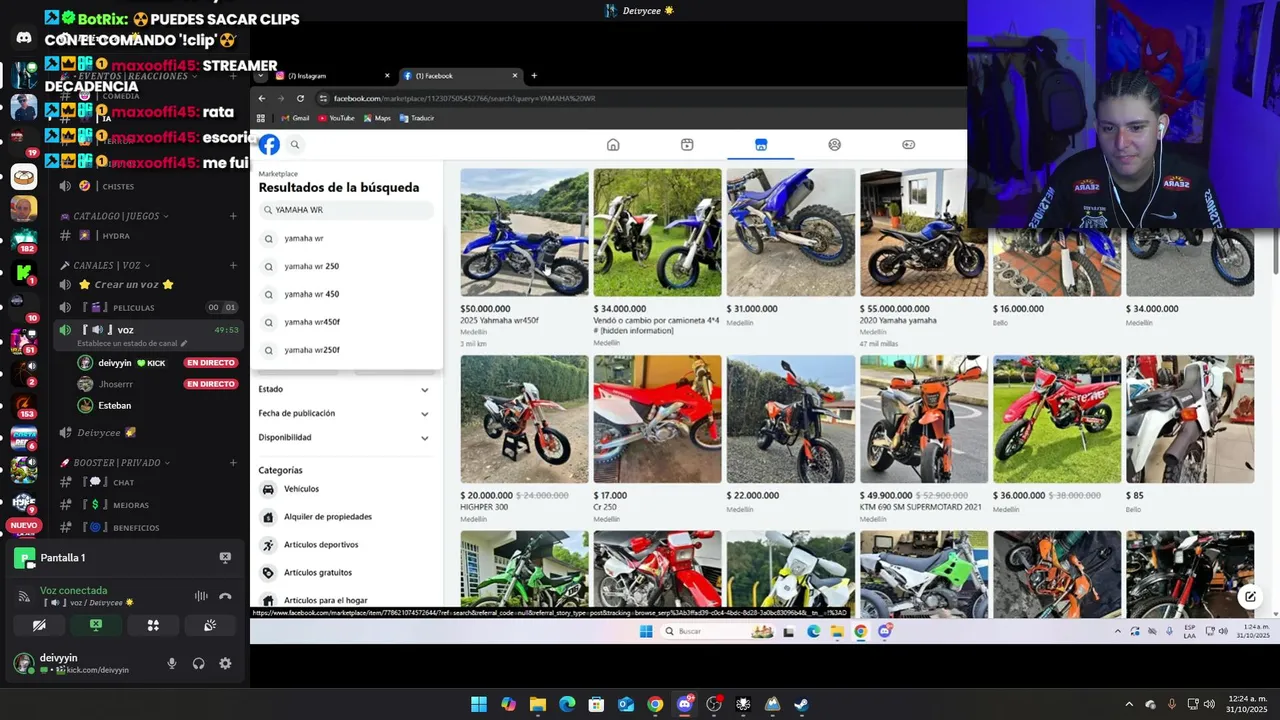The image size is (1280, 720).
Task: Select the HYDRA text channel
Action: click(148, 236)
